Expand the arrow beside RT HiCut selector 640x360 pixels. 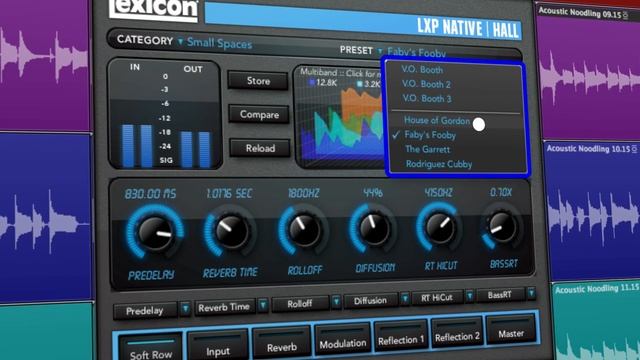click(x=469, y=296)
